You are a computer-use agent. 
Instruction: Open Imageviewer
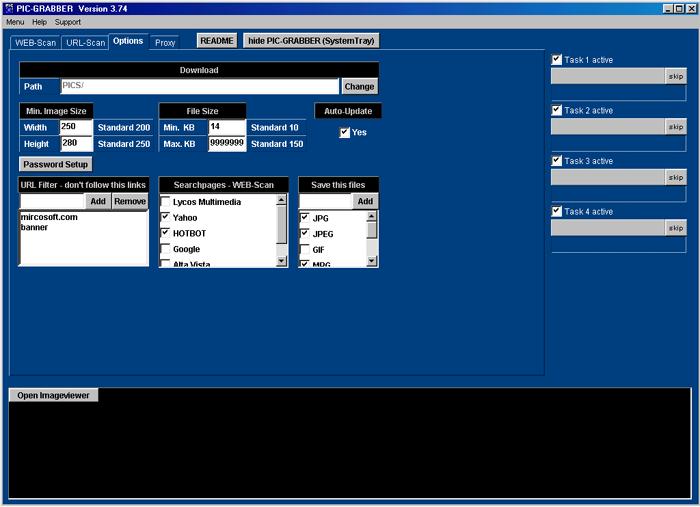coord(53,395)
